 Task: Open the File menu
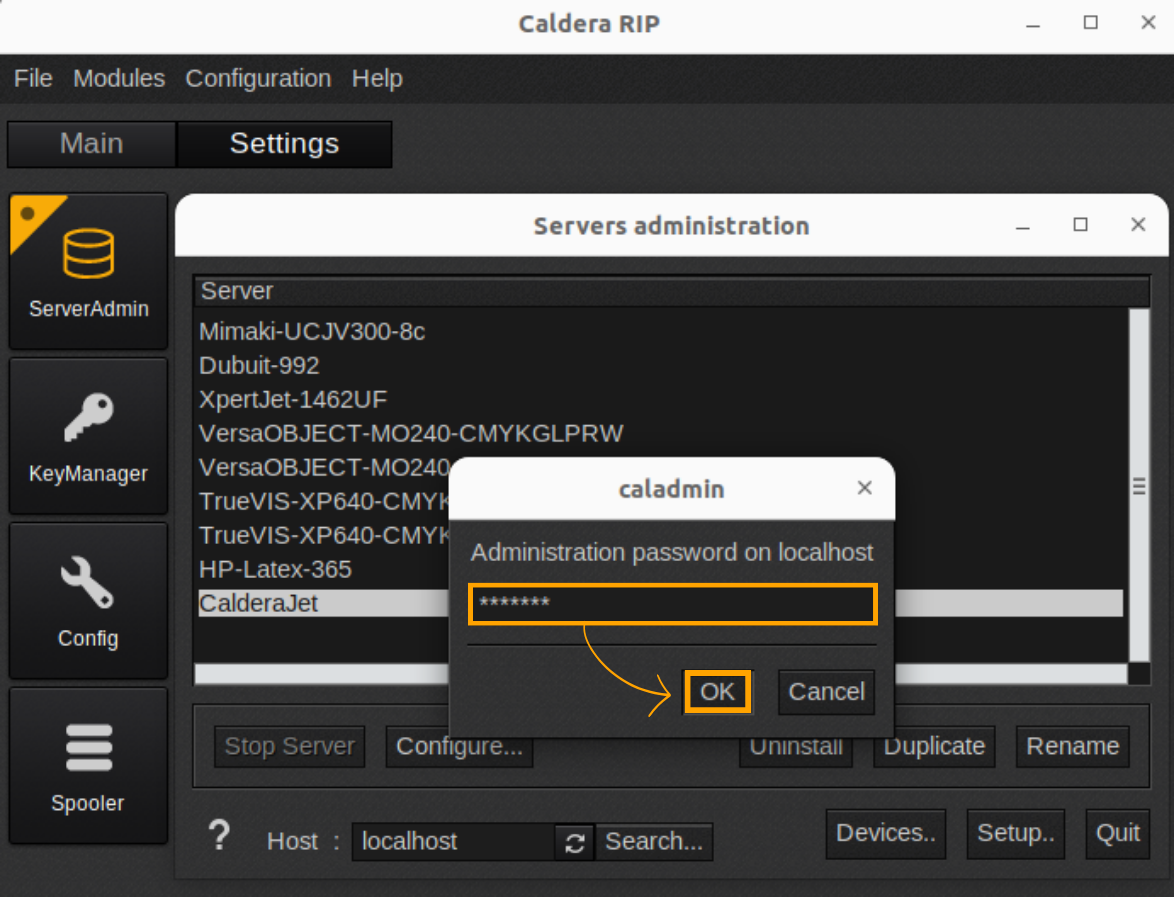click(x=33, y=78)
